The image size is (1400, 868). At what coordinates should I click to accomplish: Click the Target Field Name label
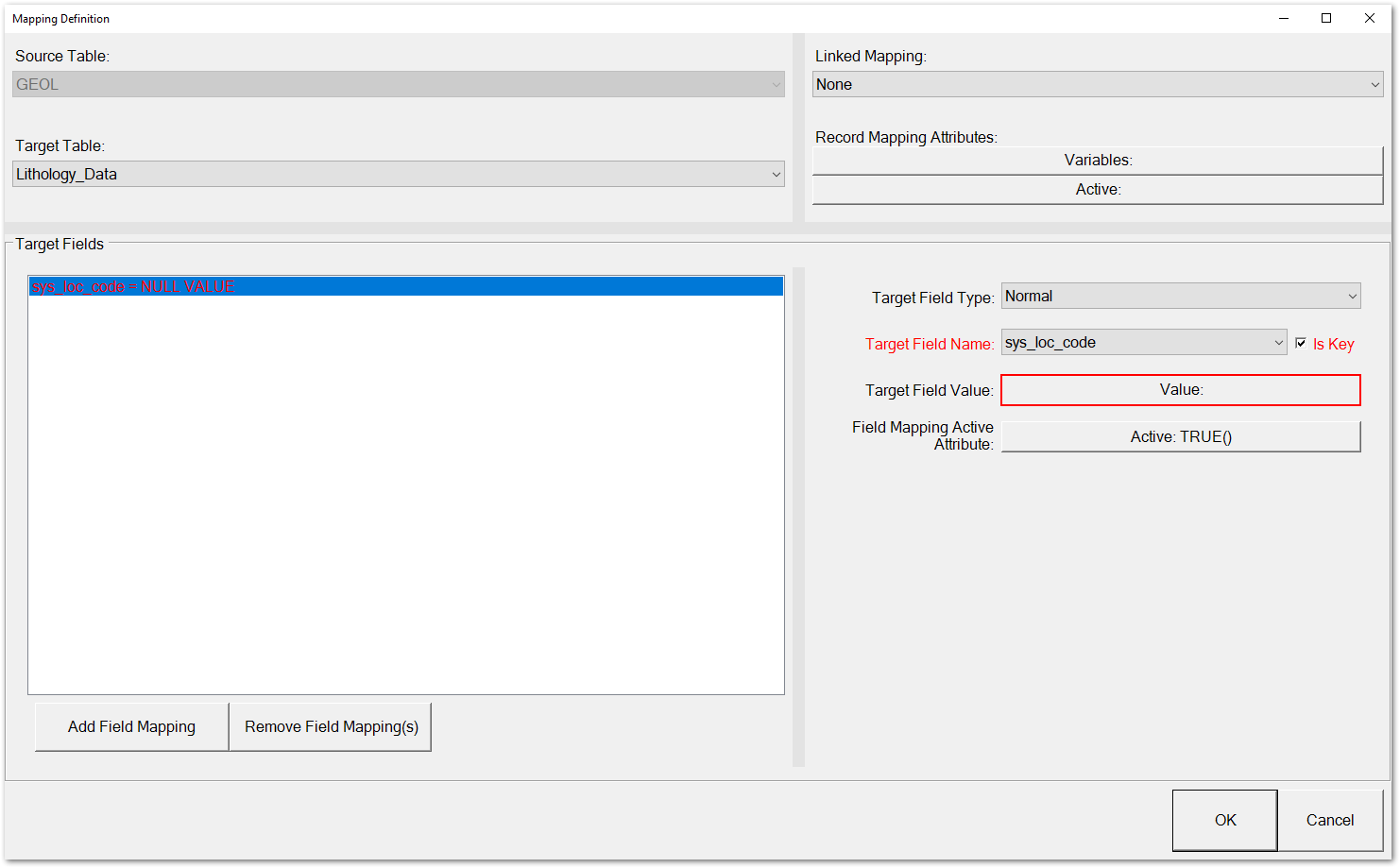tap(930, 344)
